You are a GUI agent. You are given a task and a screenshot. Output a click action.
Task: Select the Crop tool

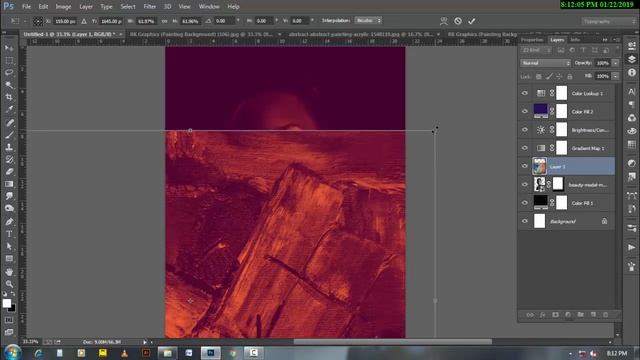(9, 97)
